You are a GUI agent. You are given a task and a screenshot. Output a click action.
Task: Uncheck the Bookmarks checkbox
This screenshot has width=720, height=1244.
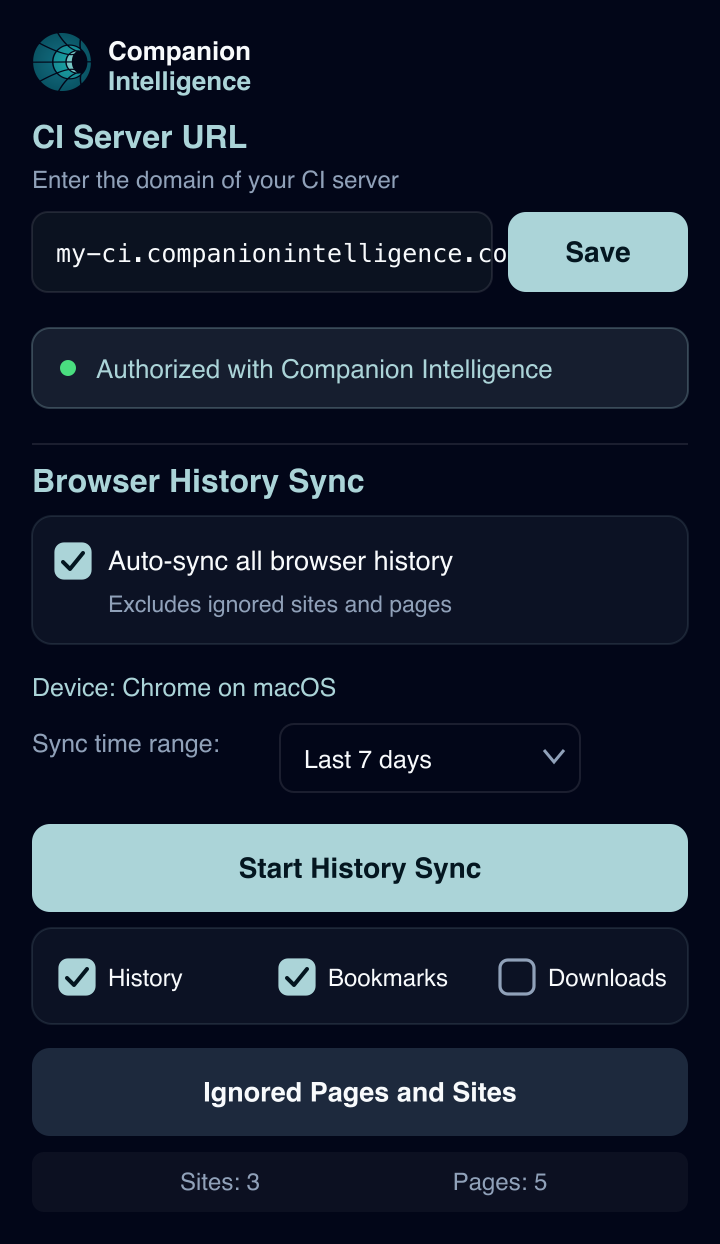point(297,977)
